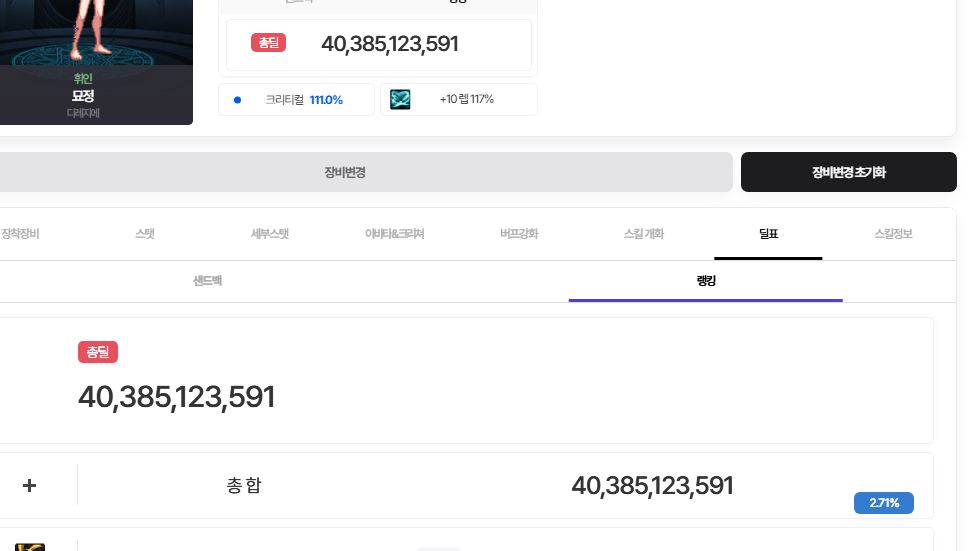Switch to the 스킬정보 tab
Viewport: 978px width, 551px height.
[x=893, y=234]
